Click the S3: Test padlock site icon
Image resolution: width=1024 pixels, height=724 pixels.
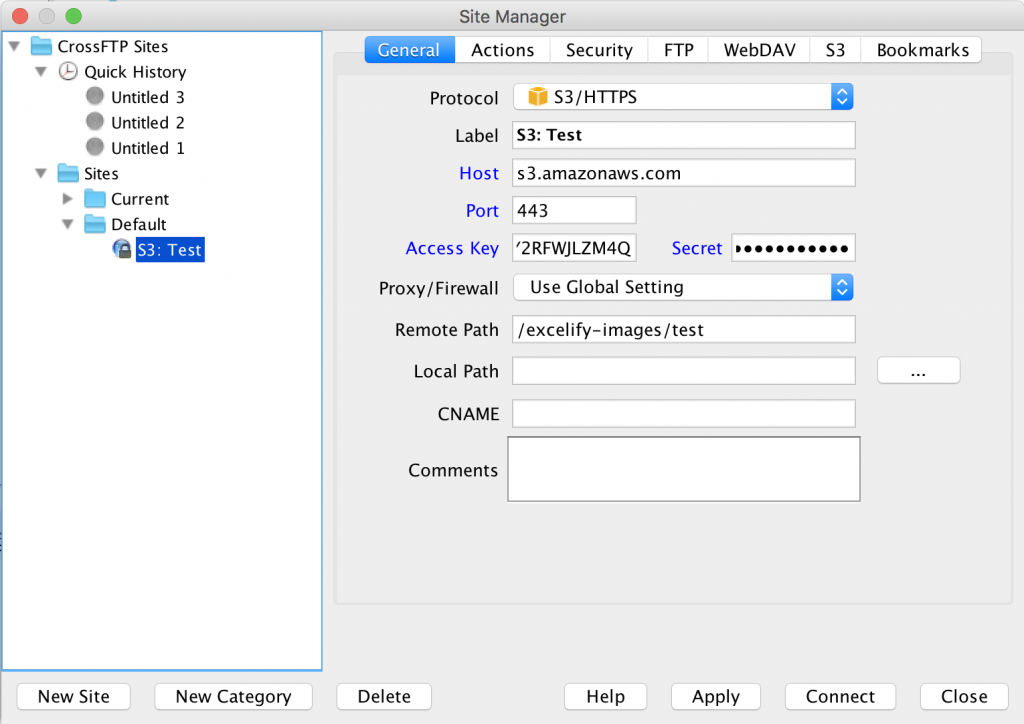(x=122, y=249)
